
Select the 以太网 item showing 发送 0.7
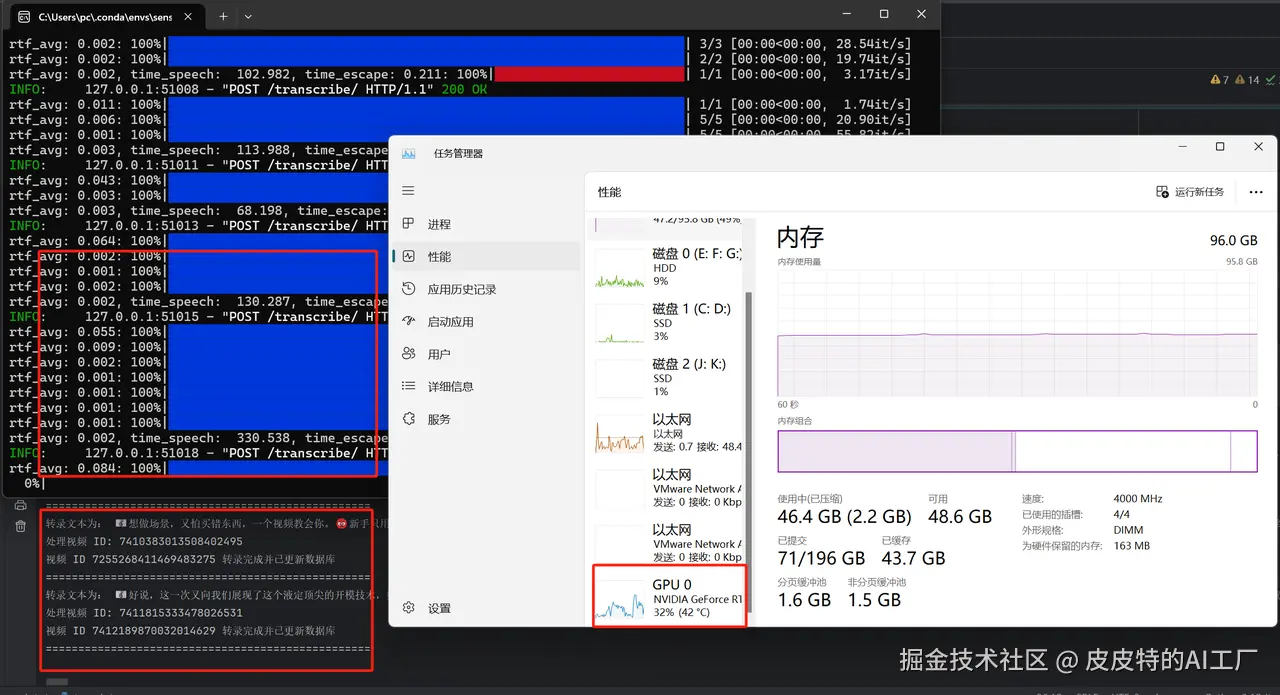[x=668, y=433]
